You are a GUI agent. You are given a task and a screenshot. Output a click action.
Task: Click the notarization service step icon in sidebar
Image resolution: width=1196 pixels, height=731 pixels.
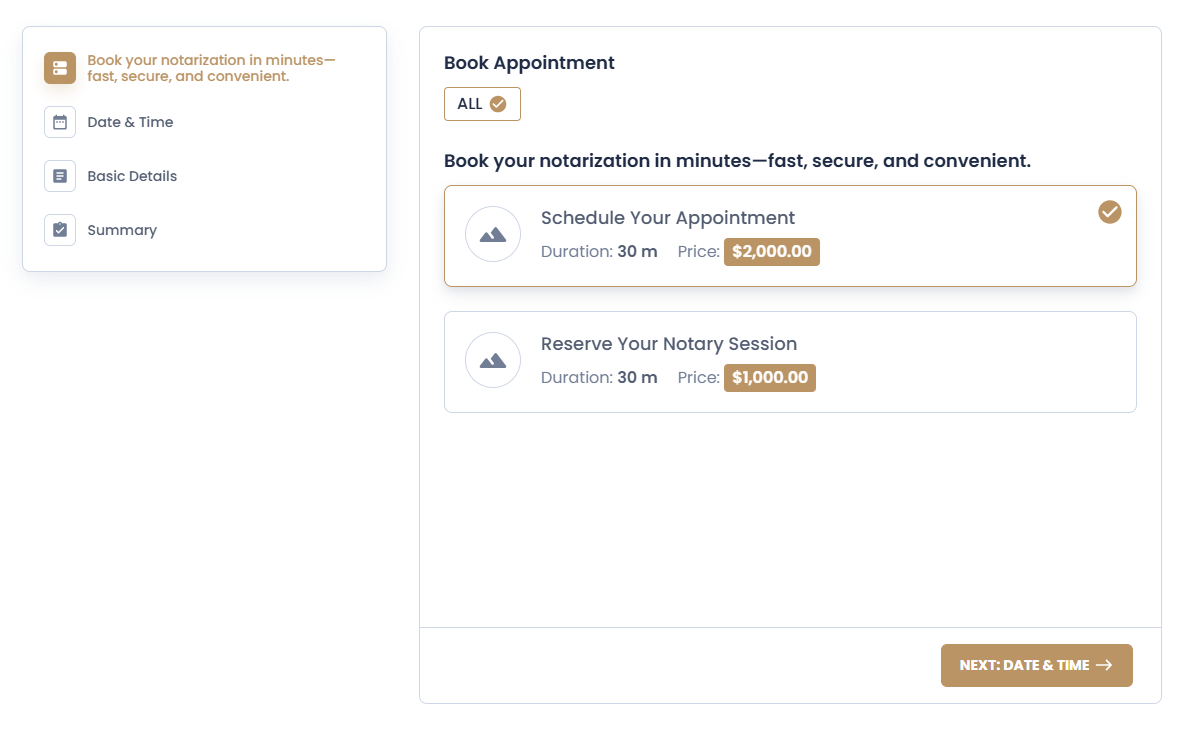point(60,68)
